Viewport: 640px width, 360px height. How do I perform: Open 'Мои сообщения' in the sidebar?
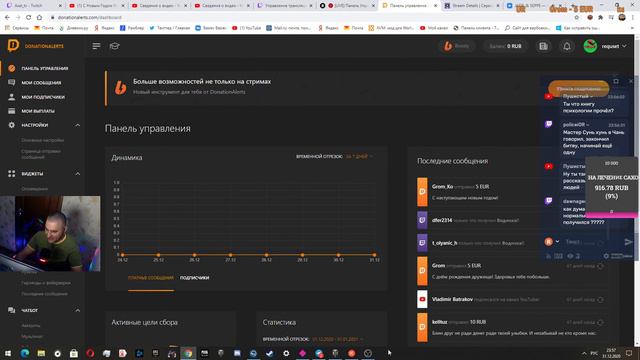tap(41, 82)
